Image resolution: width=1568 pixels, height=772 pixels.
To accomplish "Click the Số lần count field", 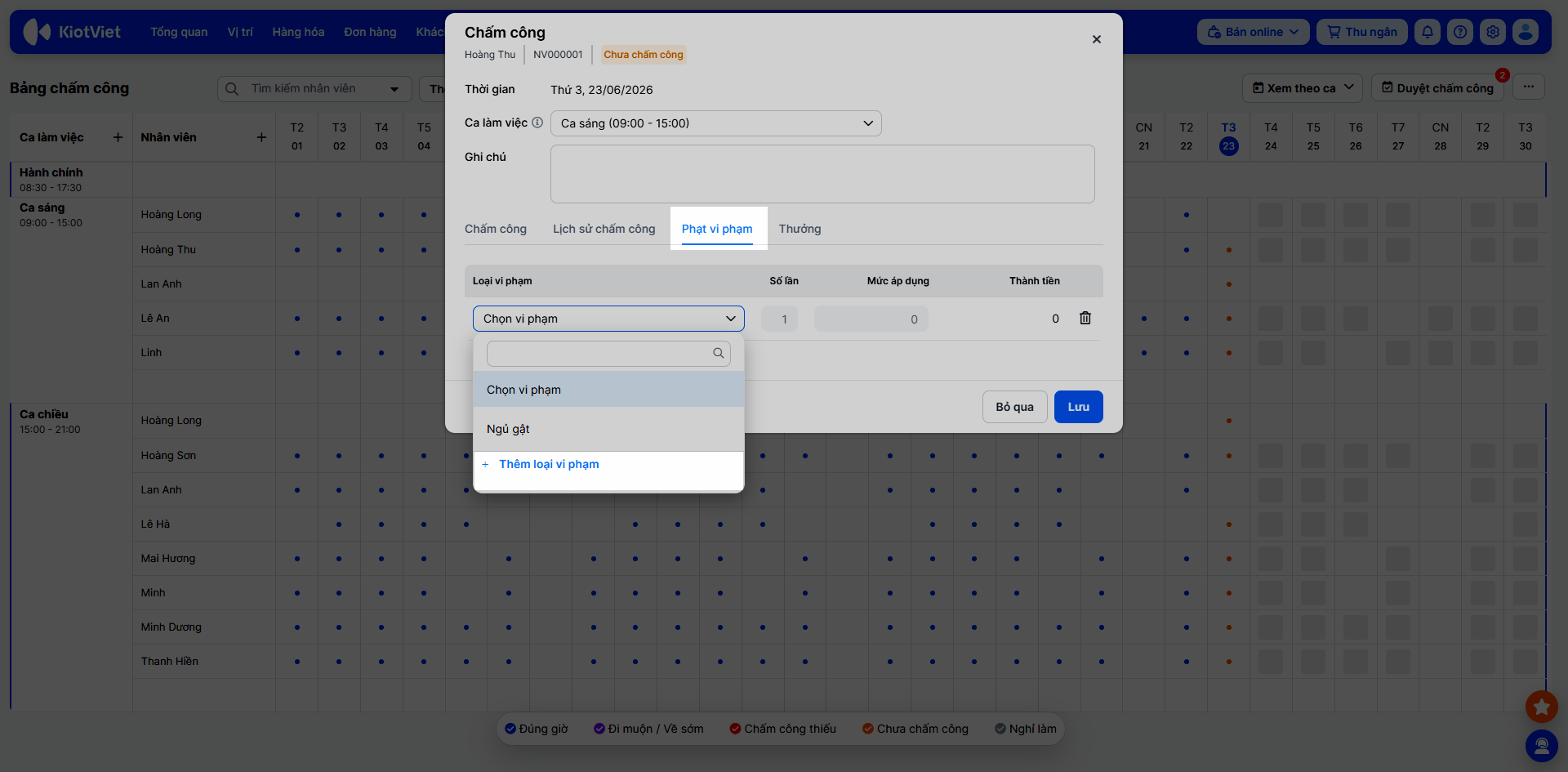I will point(779,319).
